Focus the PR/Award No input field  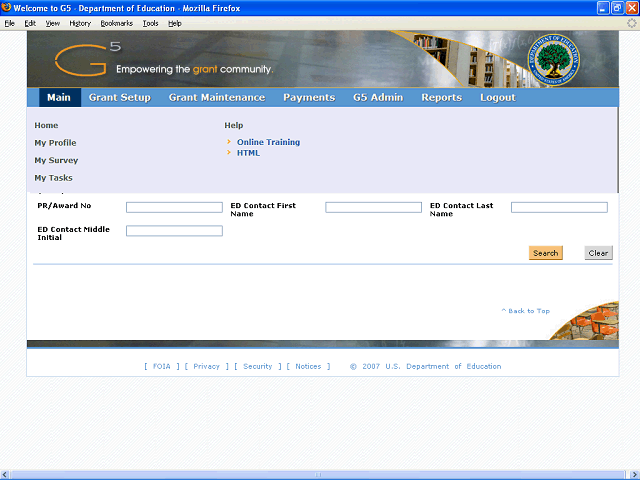point(174,207)
